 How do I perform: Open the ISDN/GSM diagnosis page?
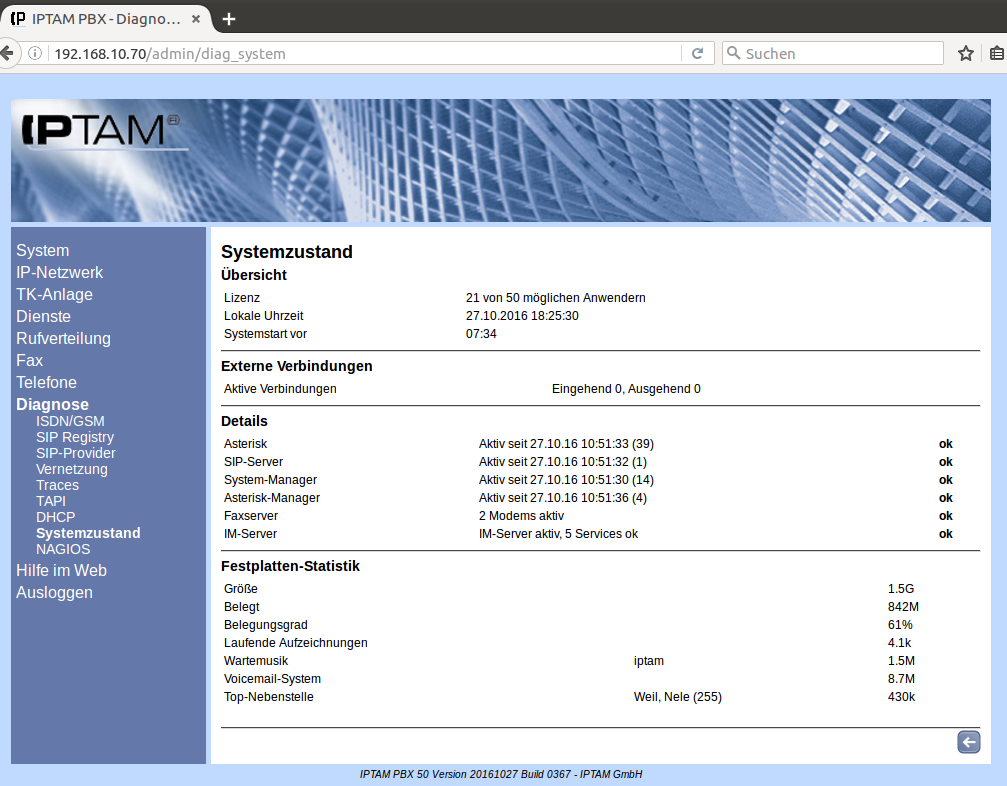click(70, 421)
